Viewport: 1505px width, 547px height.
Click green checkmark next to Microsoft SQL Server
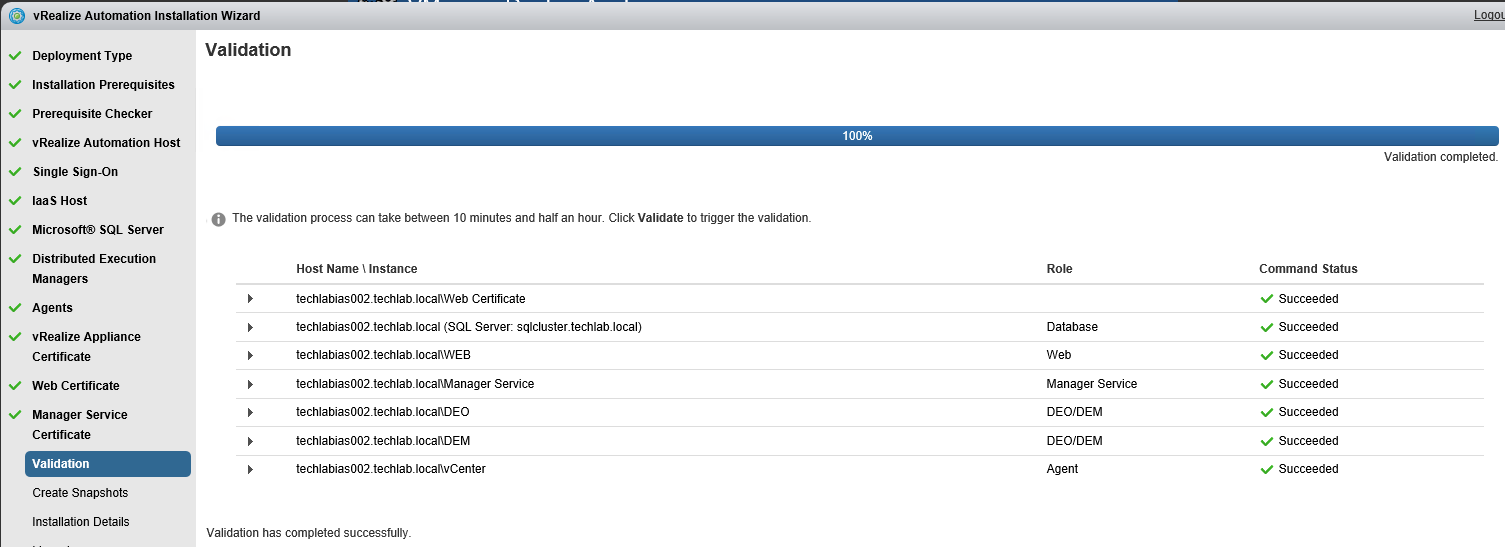(15, 230)
